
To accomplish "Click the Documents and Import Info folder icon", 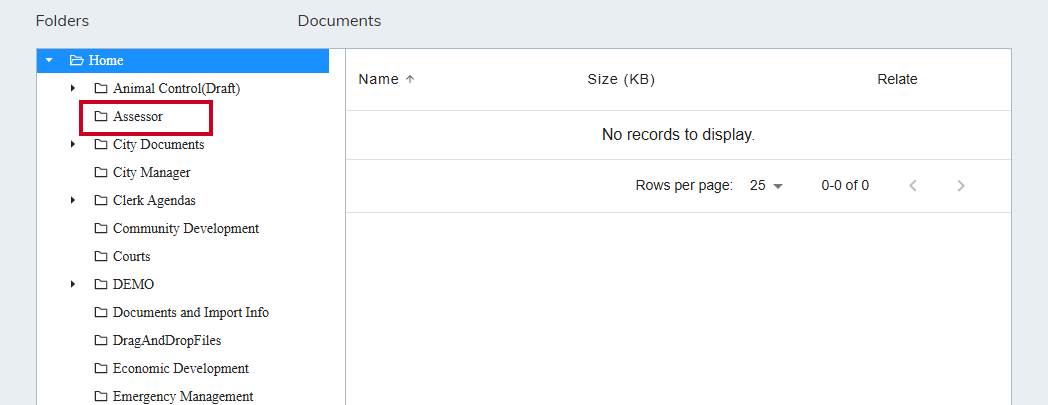I will [101, 313].
